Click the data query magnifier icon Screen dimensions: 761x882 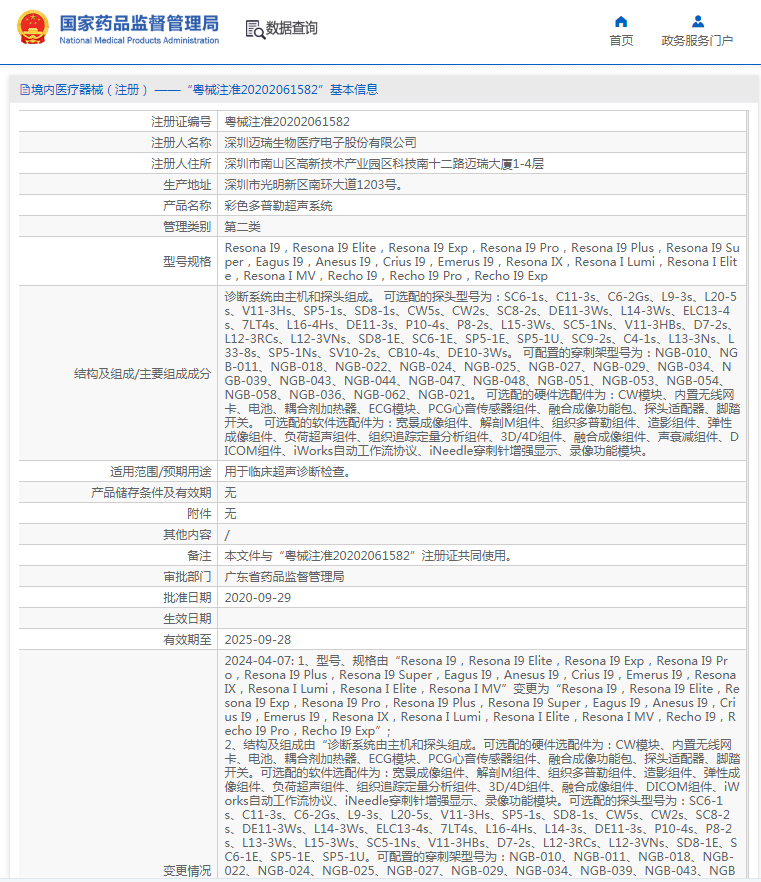[x=255, y=29]
